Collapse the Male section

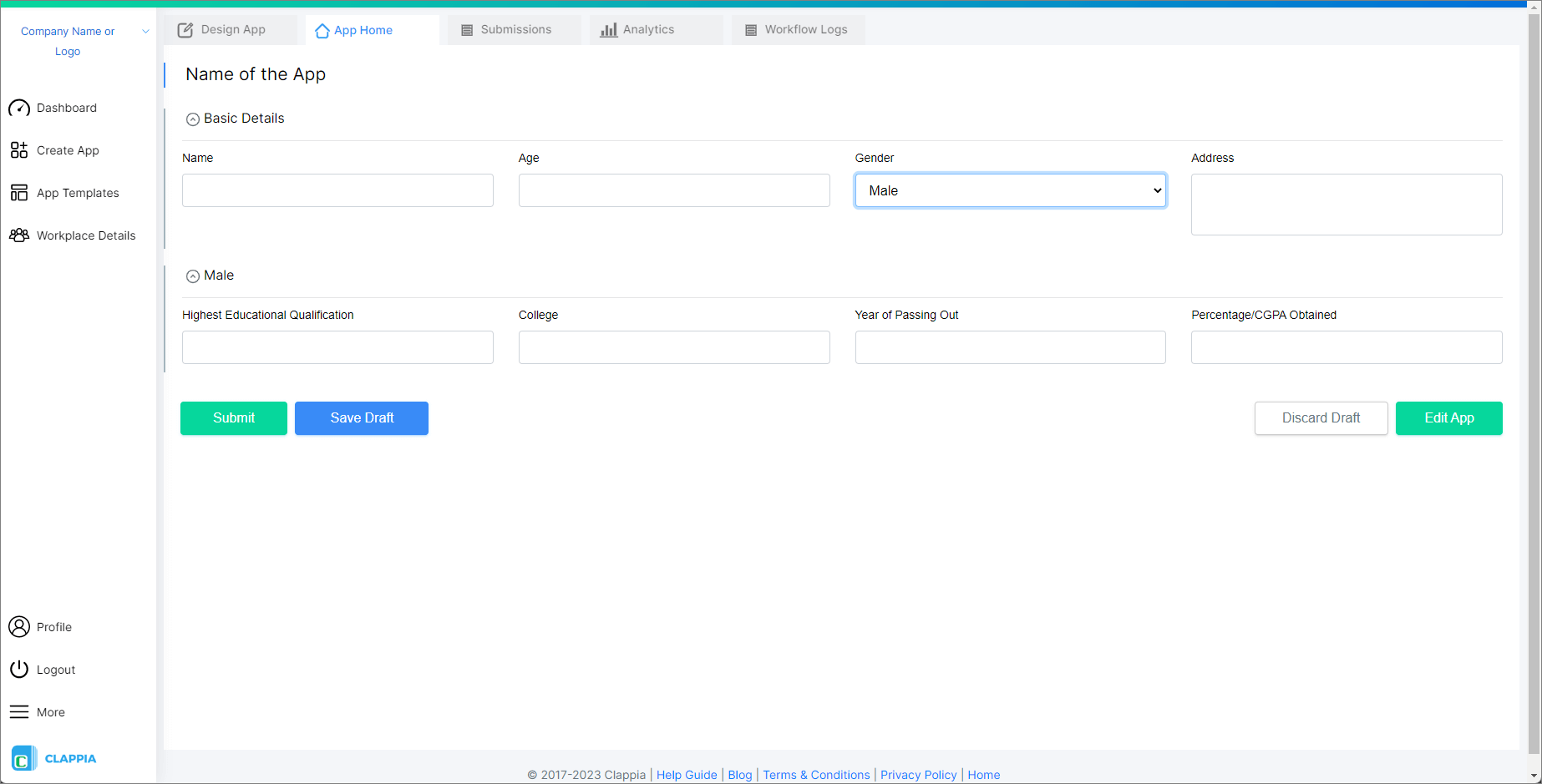193,276
